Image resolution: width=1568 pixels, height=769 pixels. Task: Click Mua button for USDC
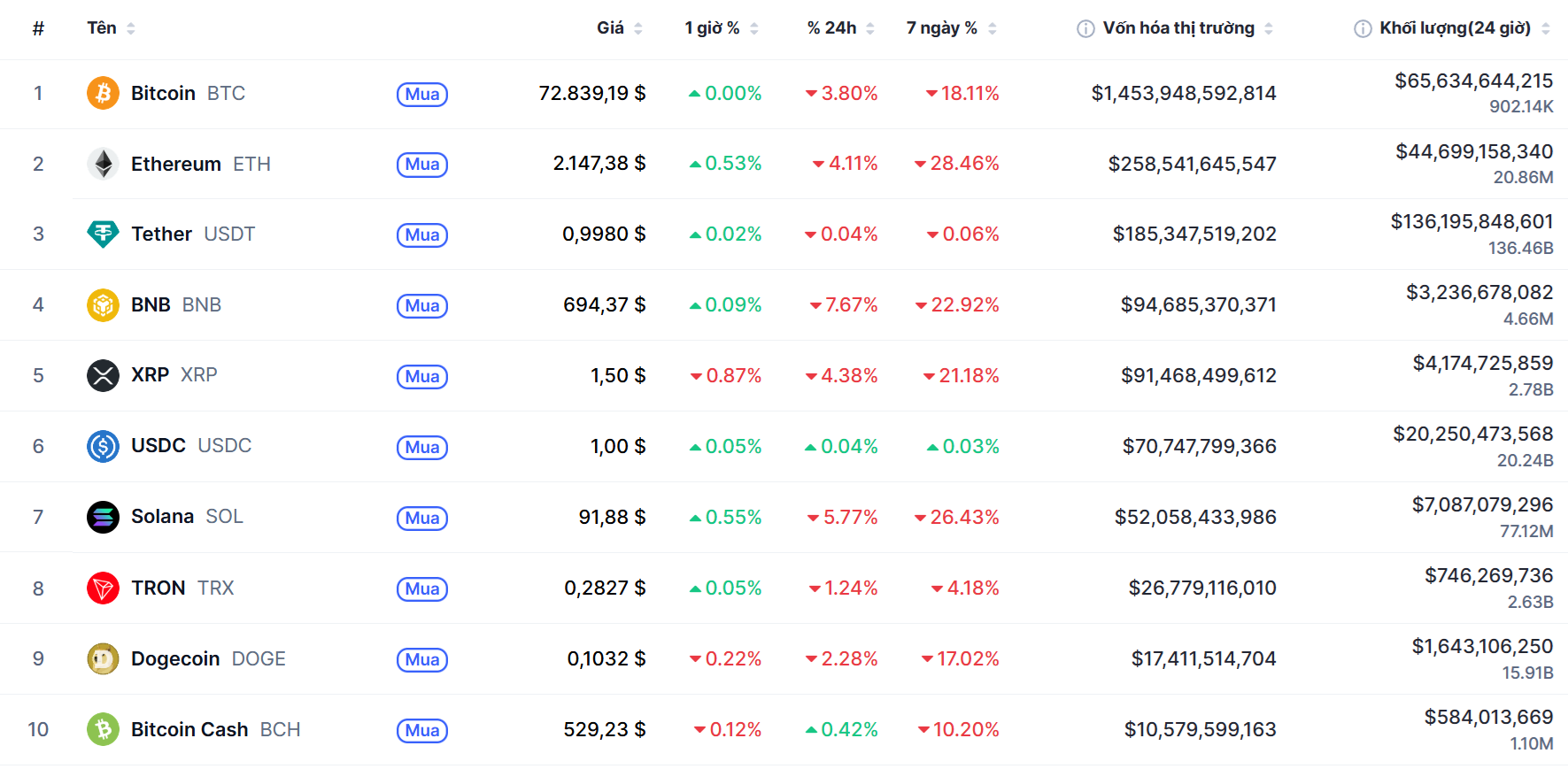422,448
